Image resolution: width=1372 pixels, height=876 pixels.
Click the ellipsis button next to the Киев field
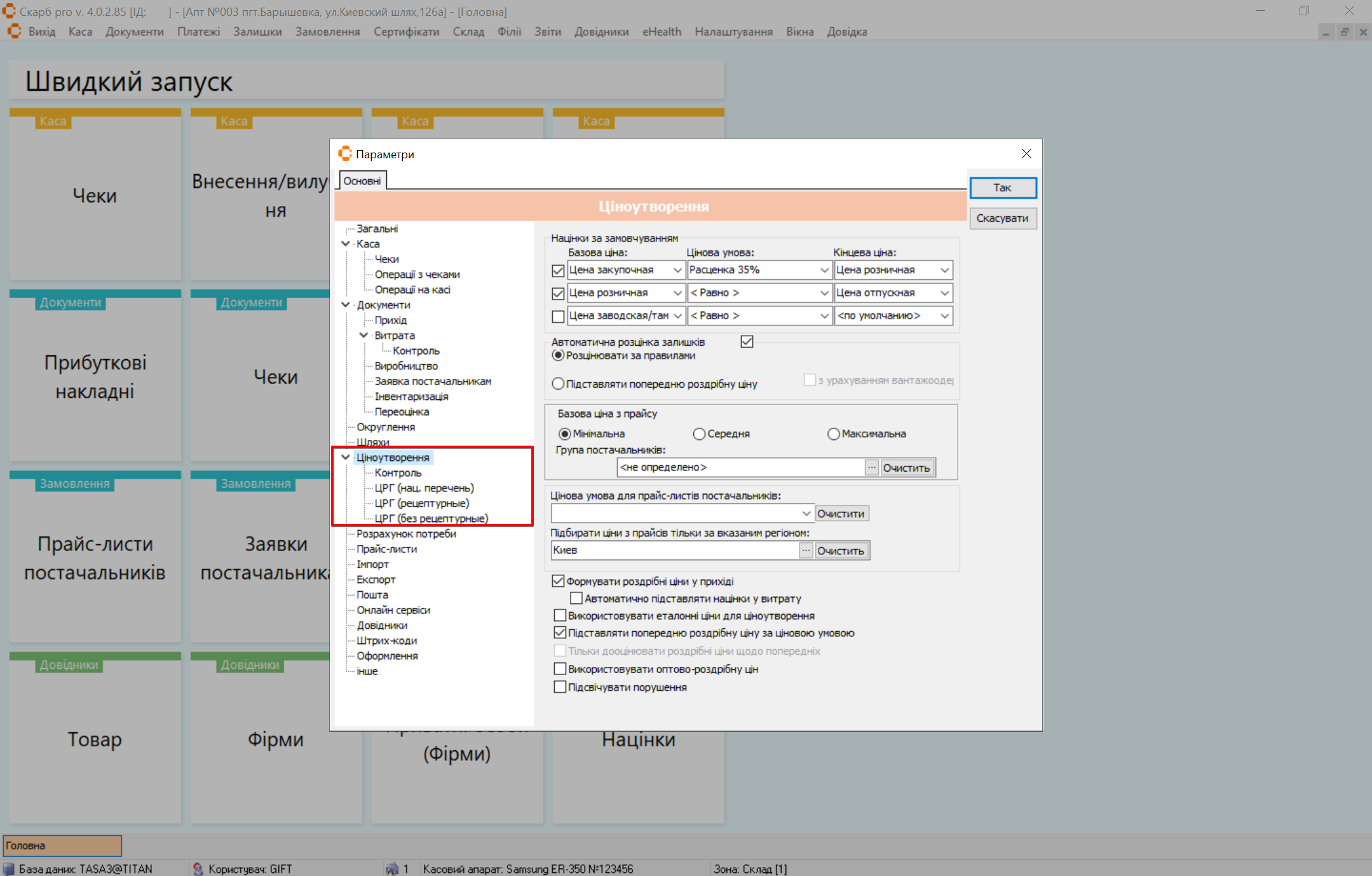pyautogui.click(x=806, y=550)
